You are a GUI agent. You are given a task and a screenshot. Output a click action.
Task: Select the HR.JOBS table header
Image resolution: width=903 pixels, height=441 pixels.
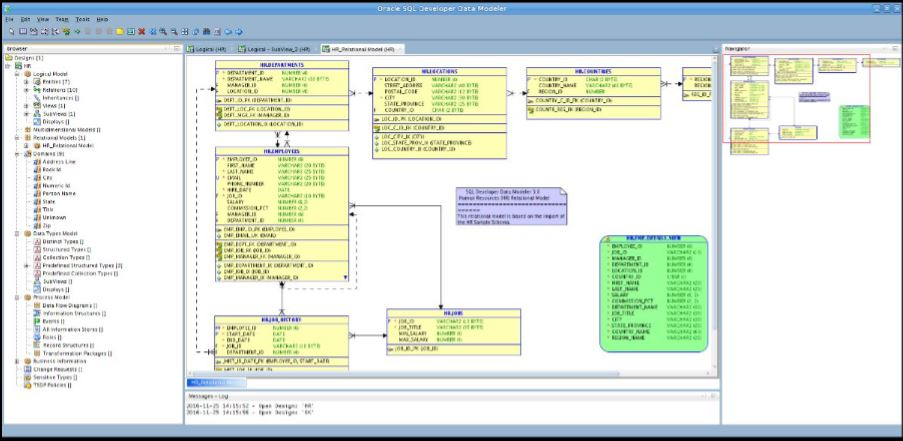pos(454,313)
